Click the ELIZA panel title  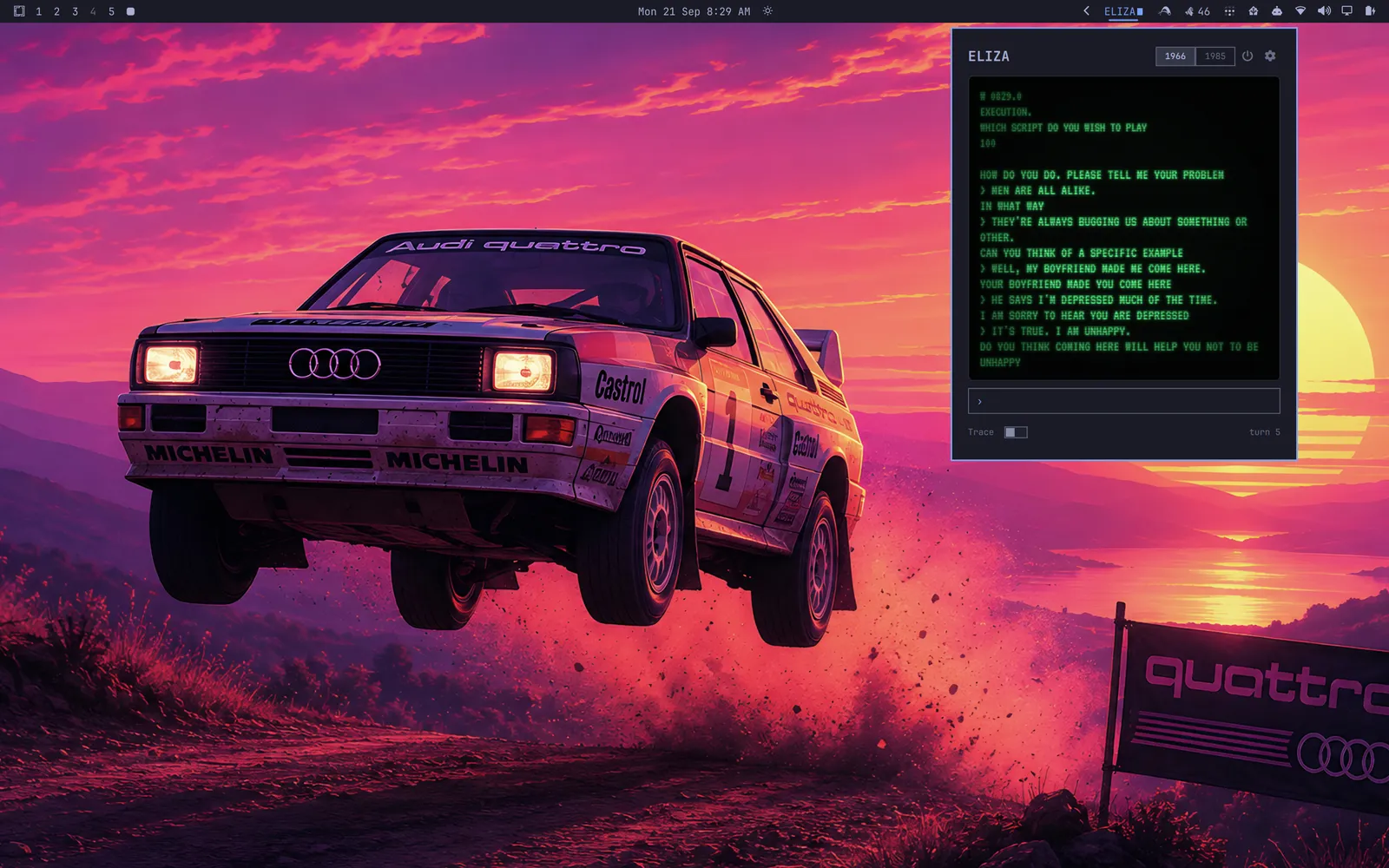(x=989, y=56)
